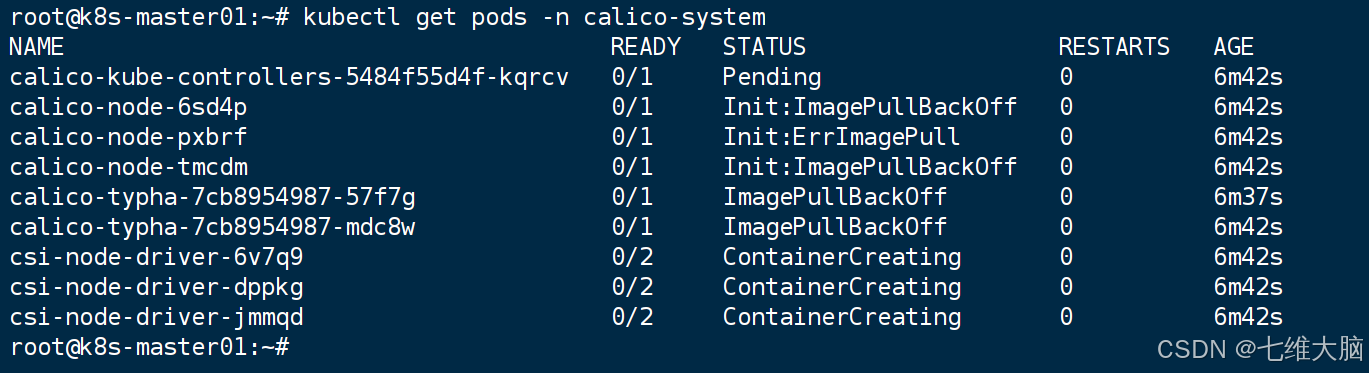Click the Init:ErrImagePull status

(842, 137)
